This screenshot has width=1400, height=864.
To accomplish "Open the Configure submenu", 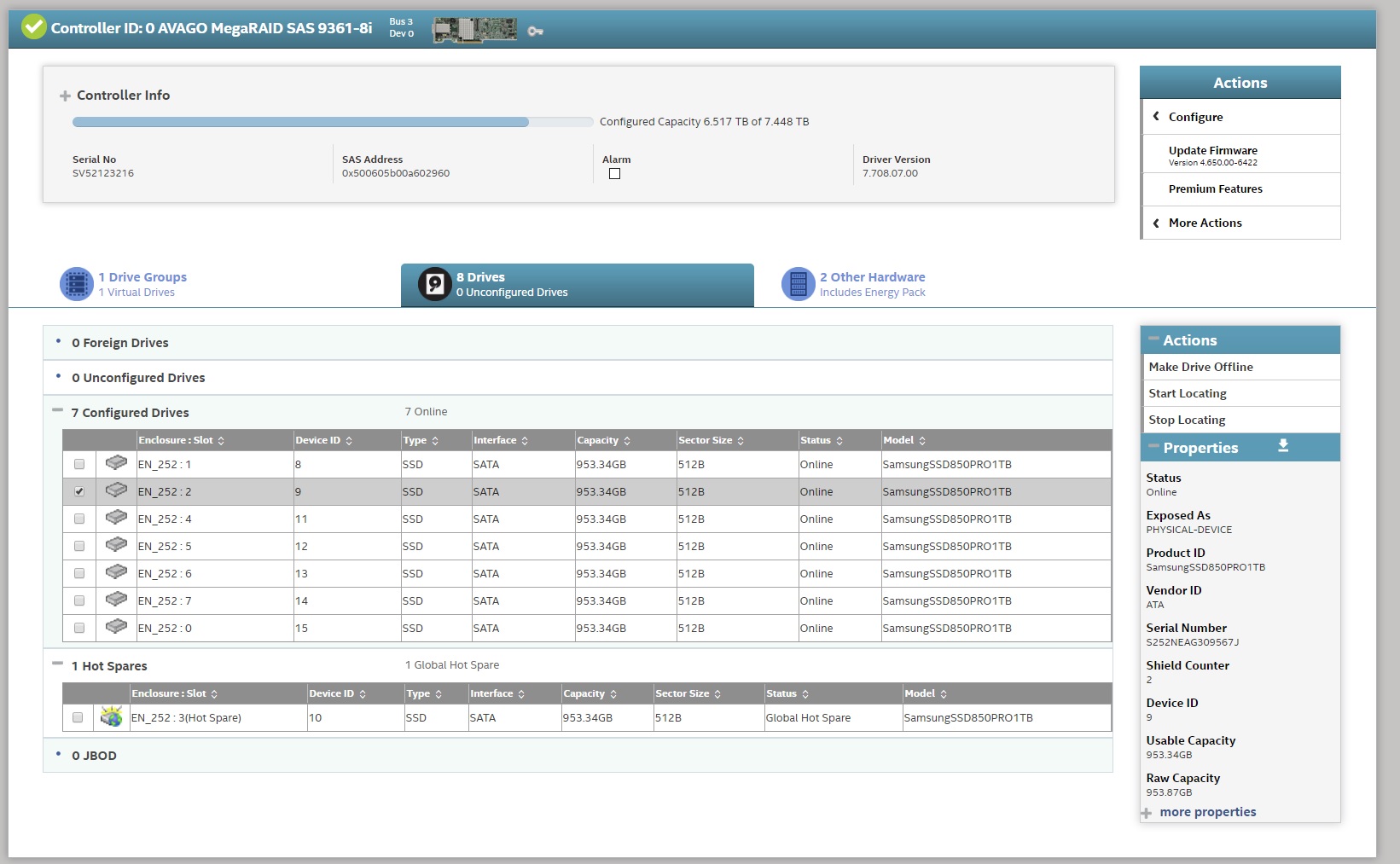I will tap(1240, 117).
